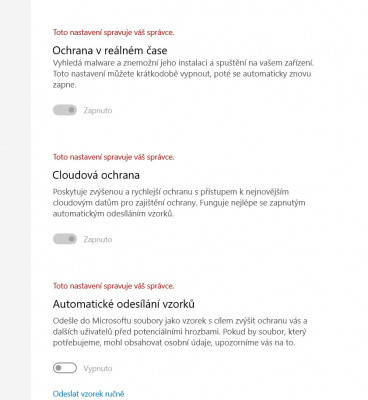Open the Odeslat vzorek ručně link

[x=88, y=394]
